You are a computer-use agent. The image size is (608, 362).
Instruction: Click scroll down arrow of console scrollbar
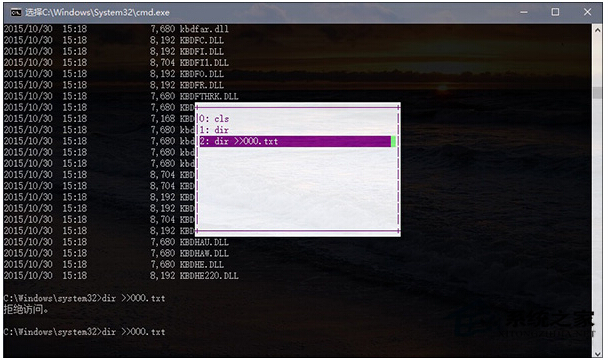coord(598,353)
